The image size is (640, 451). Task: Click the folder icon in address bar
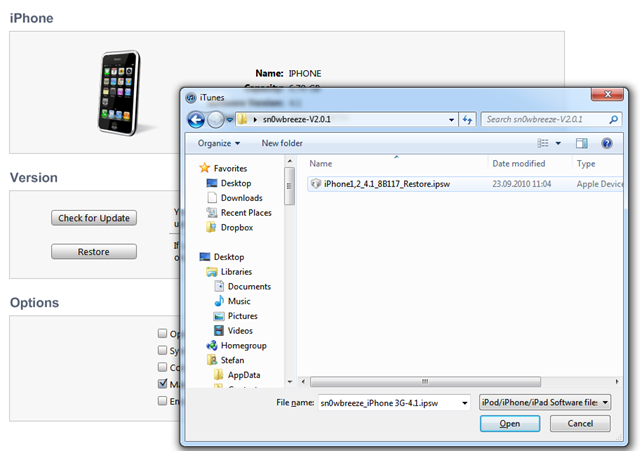(242, 119)
